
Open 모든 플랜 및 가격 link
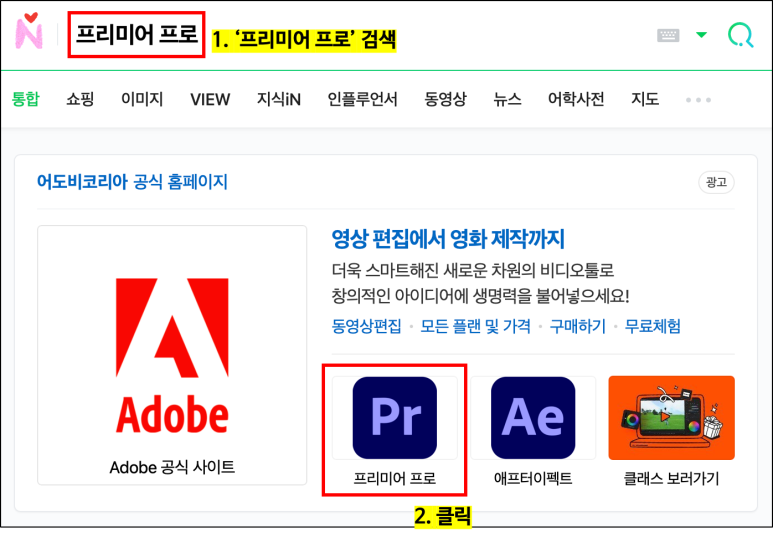475,326
